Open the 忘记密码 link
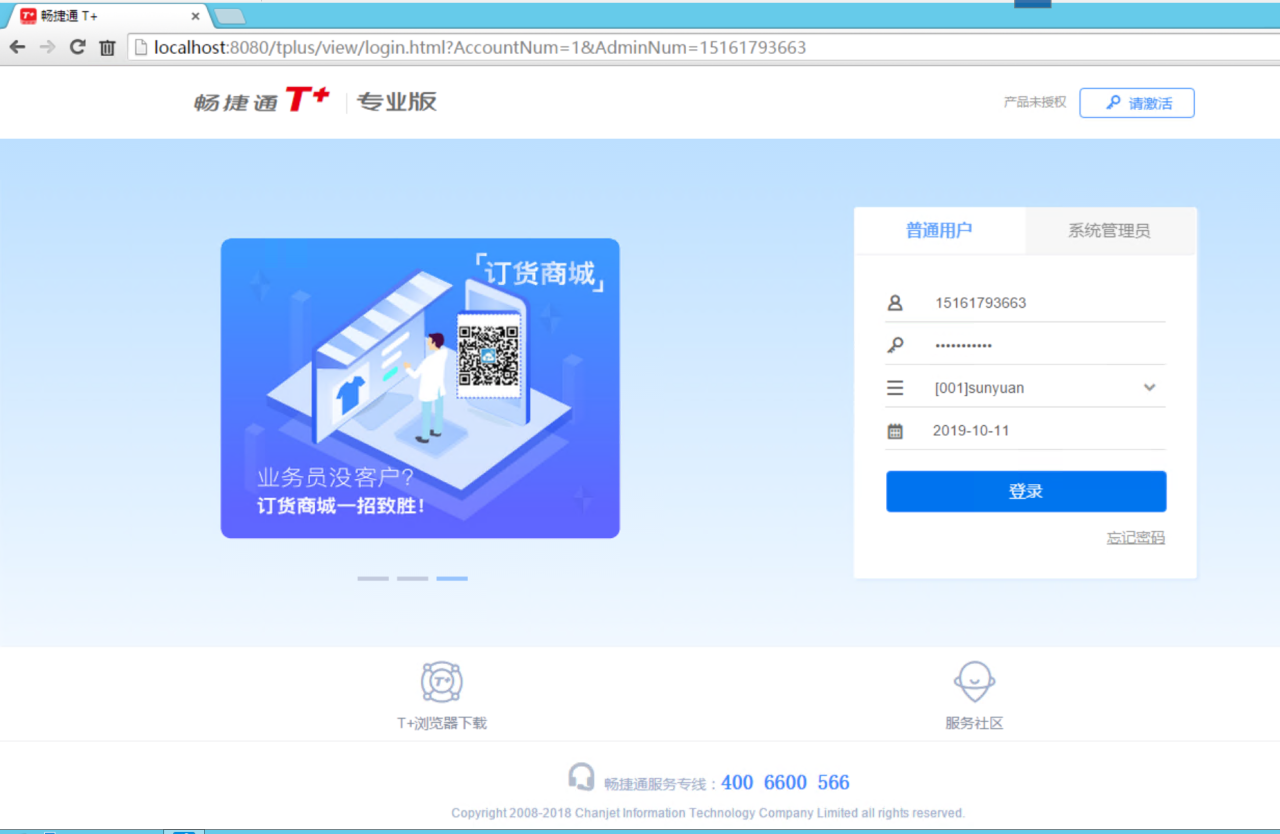1280x834 pixels. (x=1135, y=537)
